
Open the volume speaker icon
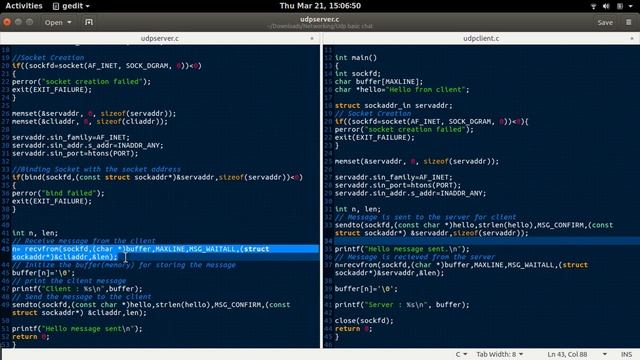click(606, 6)
